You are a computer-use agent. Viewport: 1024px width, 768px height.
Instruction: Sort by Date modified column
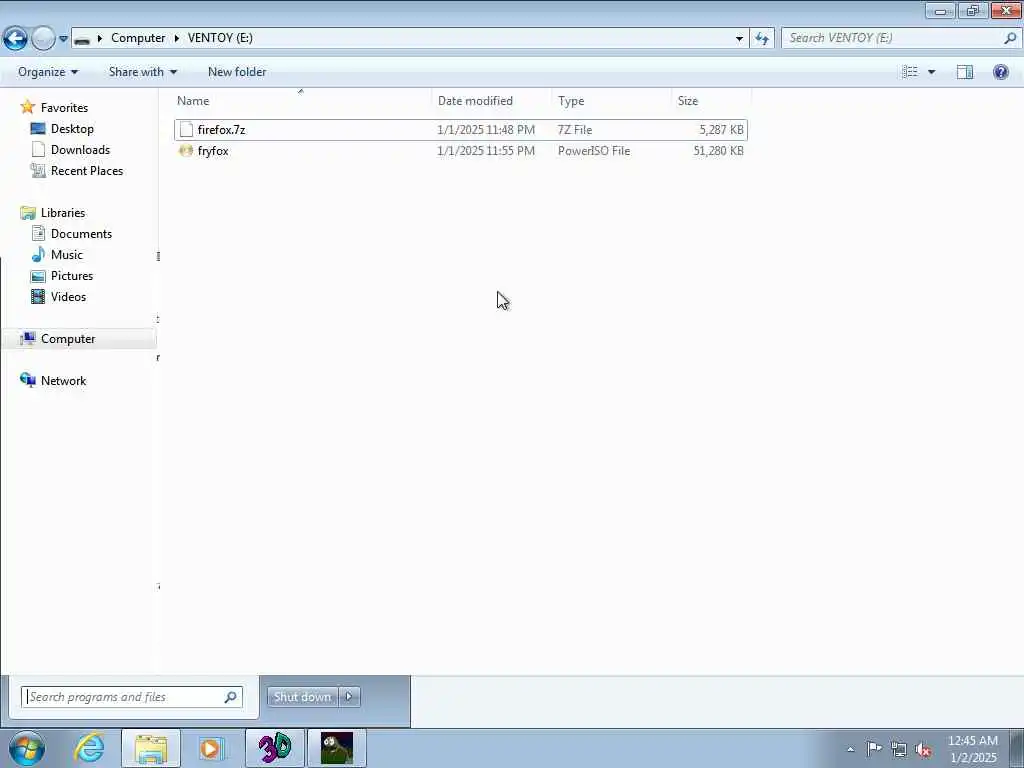pyautogui.click(x=491, y=101)
